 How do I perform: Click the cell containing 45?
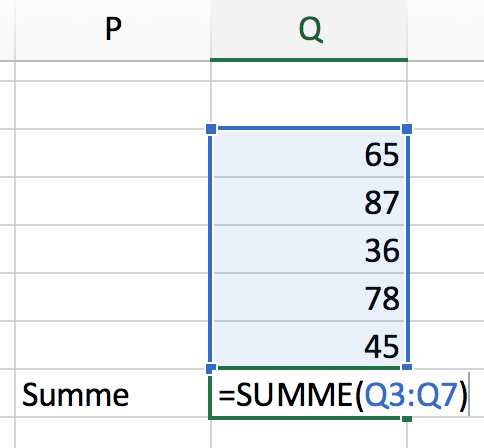[x=309, y=345]
